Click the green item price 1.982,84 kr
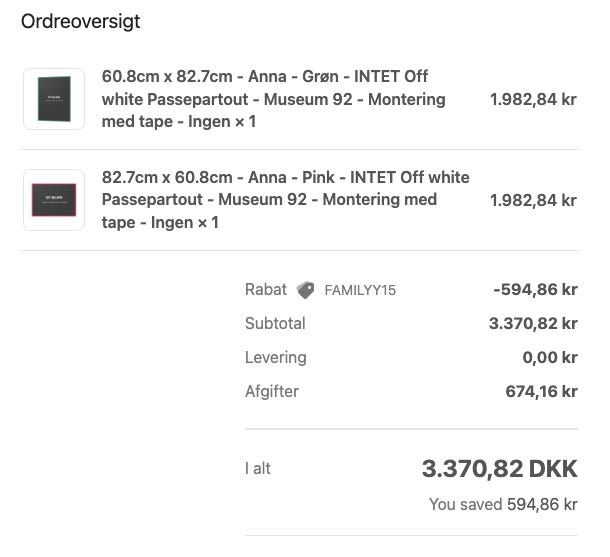This screenshot has width=610, height=557. 533,99
